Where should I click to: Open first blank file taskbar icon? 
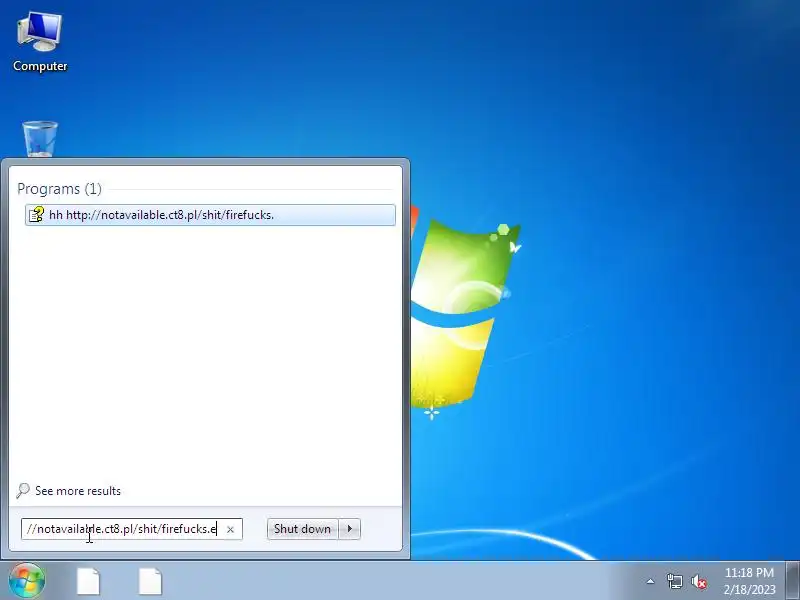click(88, 581)
